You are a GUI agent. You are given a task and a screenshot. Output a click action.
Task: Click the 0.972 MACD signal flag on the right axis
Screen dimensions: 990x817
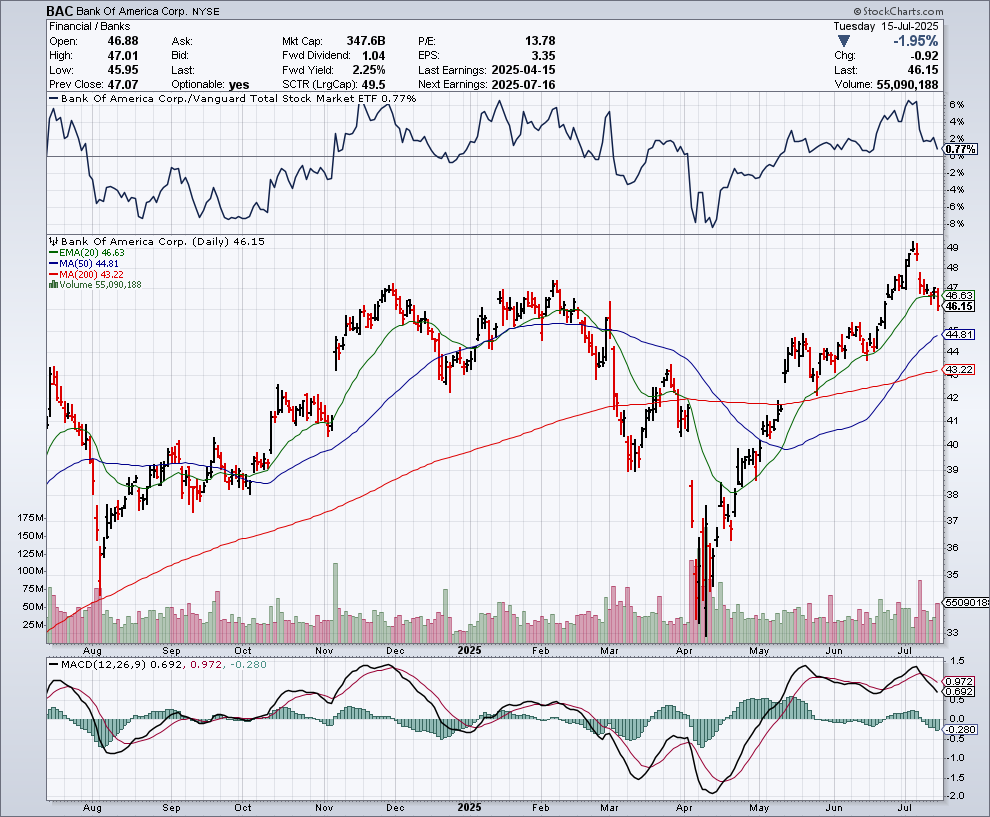[960, 682]
